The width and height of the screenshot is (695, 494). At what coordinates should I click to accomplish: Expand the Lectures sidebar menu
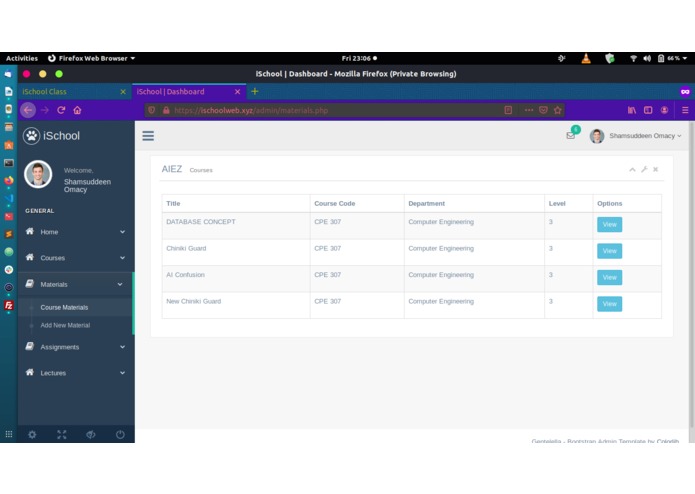pos(75,373)
